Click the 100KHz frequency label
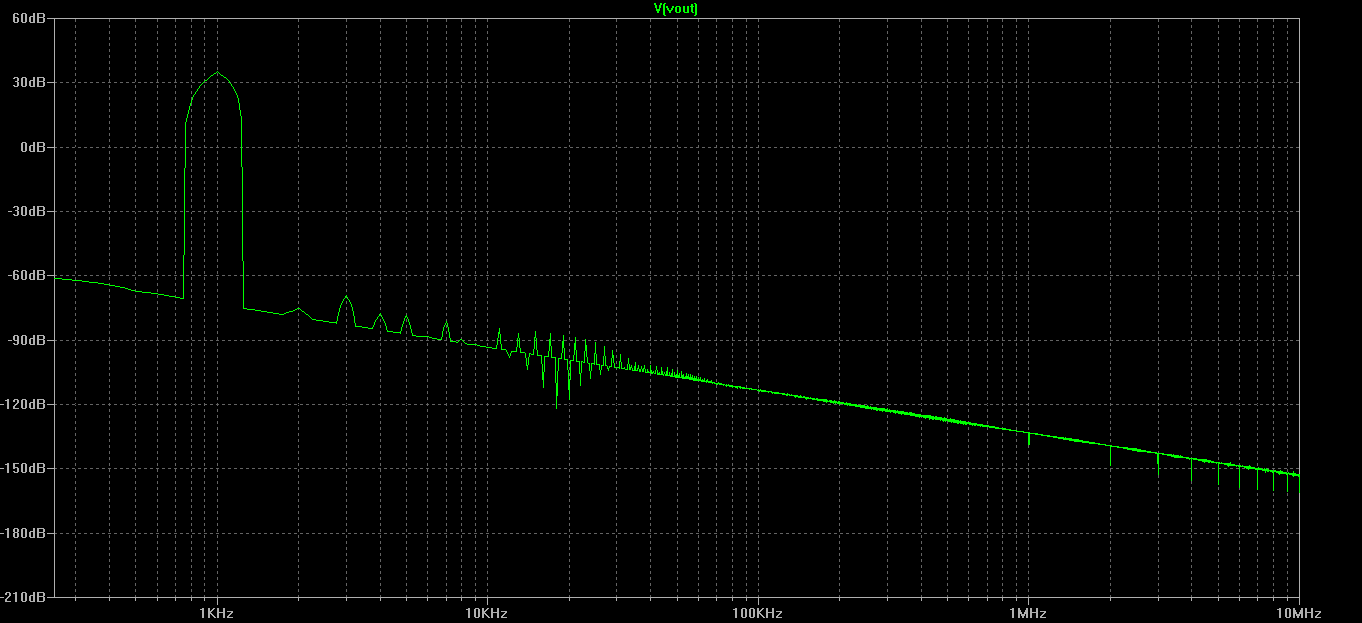 click(757, 612)
